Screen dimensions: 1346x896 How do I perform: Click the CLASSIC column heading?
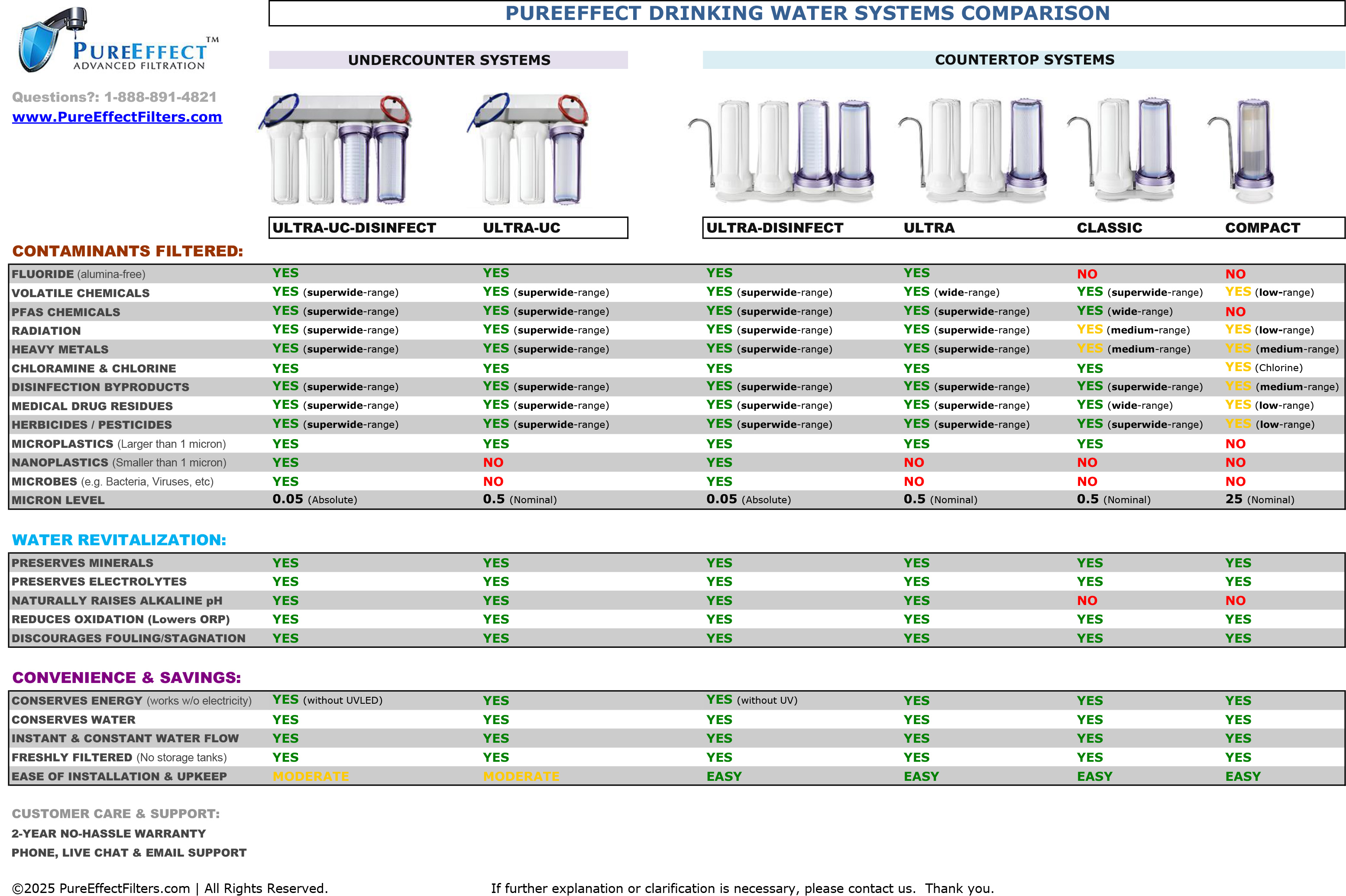(1110, 228)
